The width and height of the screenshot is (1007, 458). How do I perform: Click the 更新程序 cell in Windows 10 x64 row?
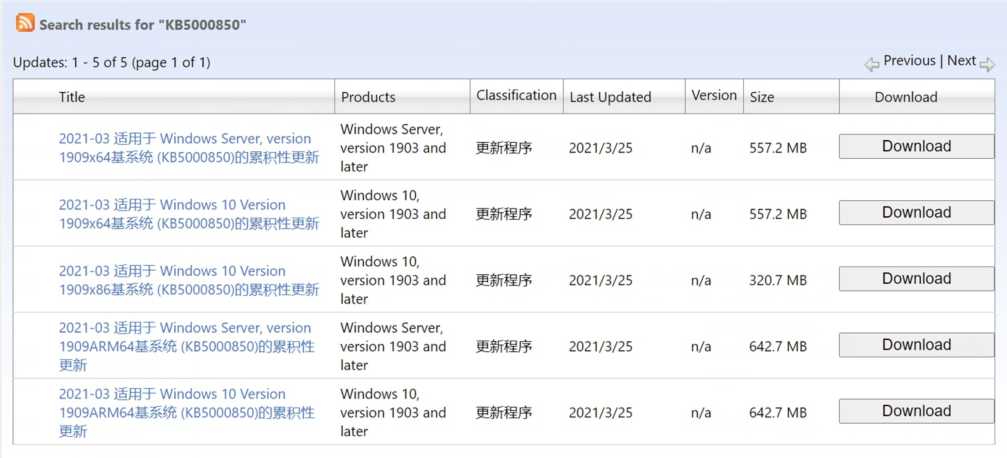click(x=504, y=214)
